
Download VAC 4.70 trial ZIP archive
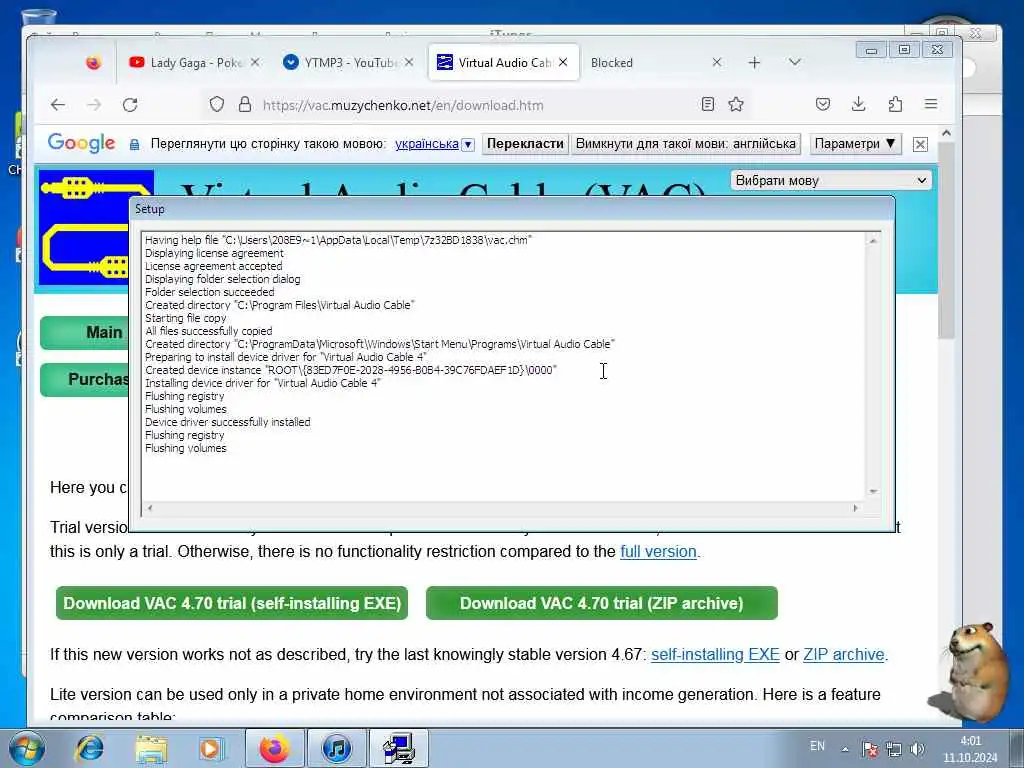coord(601,603)
